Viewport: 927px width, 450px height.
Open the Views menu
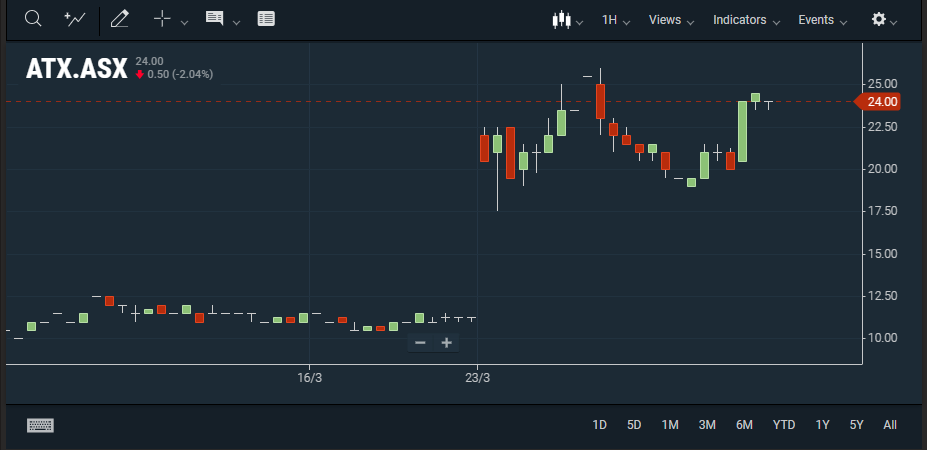(672, 20)
